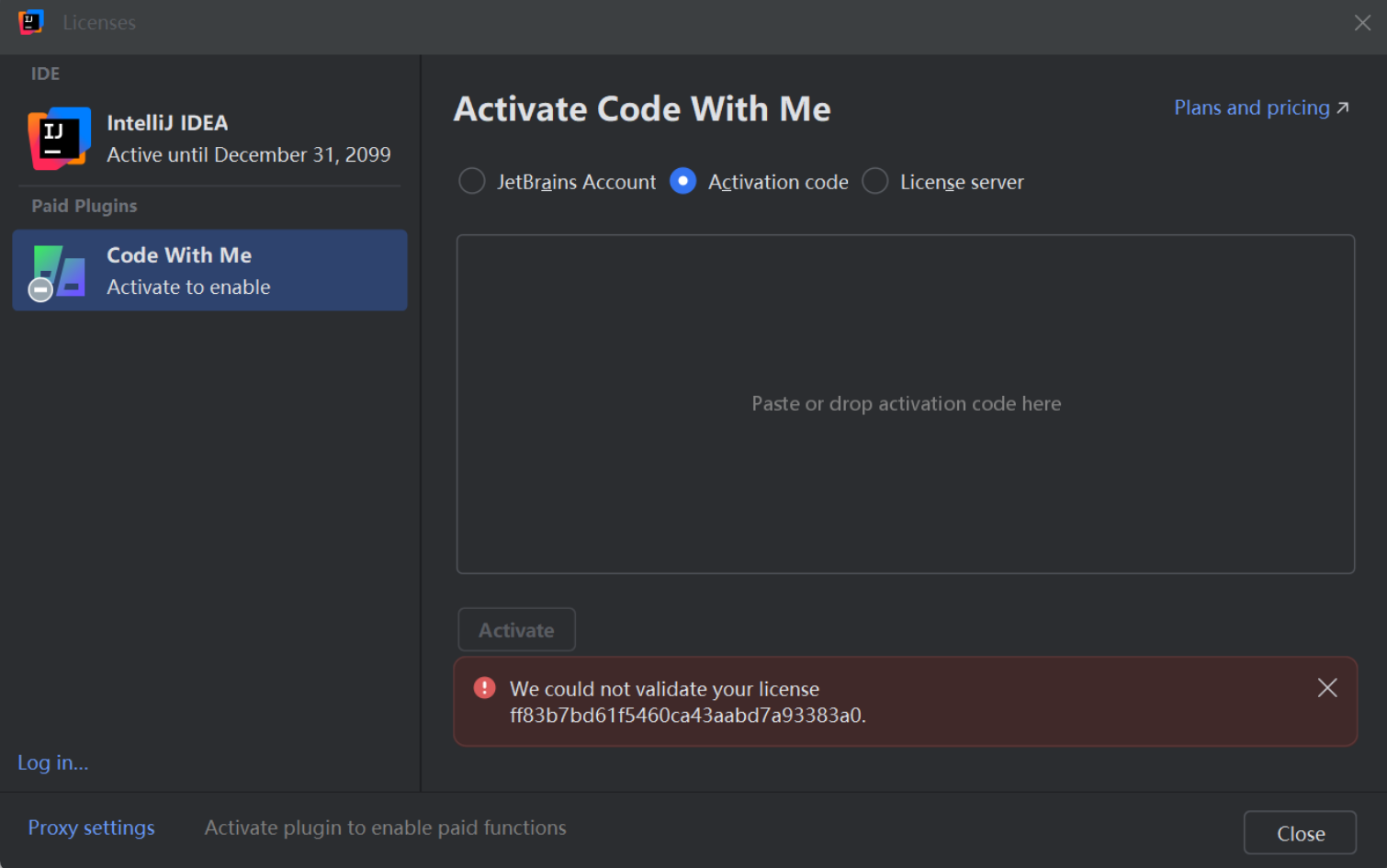This screenshot has height=868, width=1387.
Task: Click the red error exclamation icon
Action: (x=484, y=688)
